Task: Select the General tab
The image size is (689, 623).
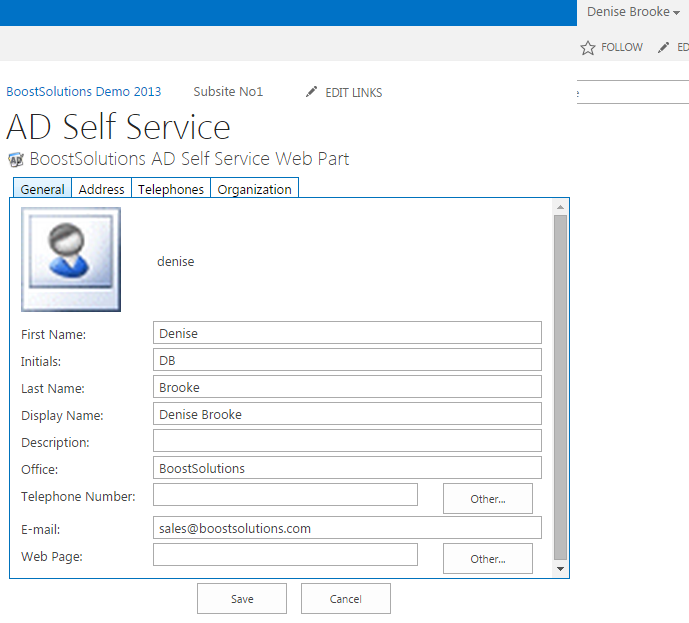Action: point(42,189)
